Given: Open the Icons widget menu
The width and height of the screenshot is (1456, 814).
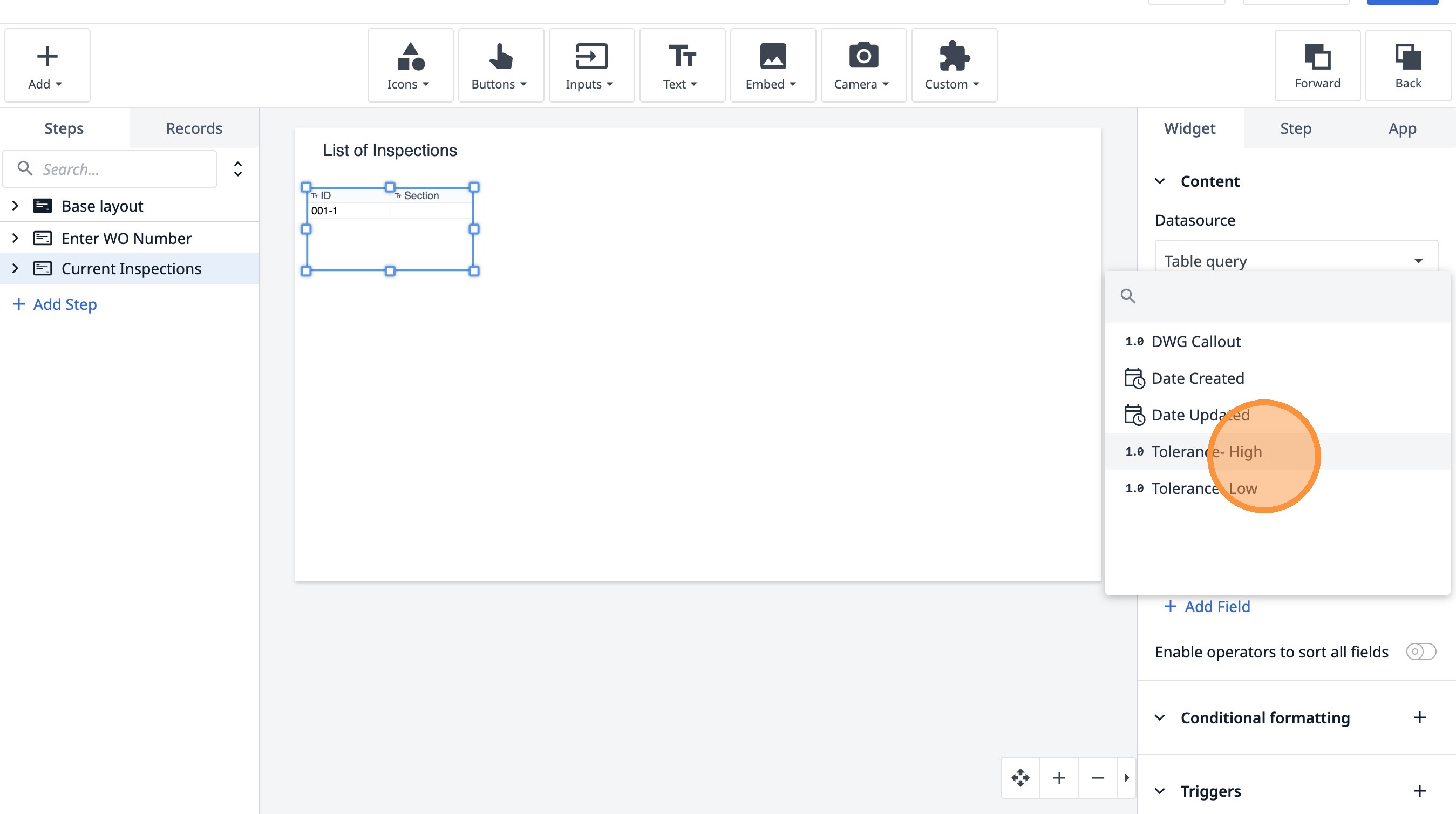Looking at the screenshot, I should coord(410,65).
